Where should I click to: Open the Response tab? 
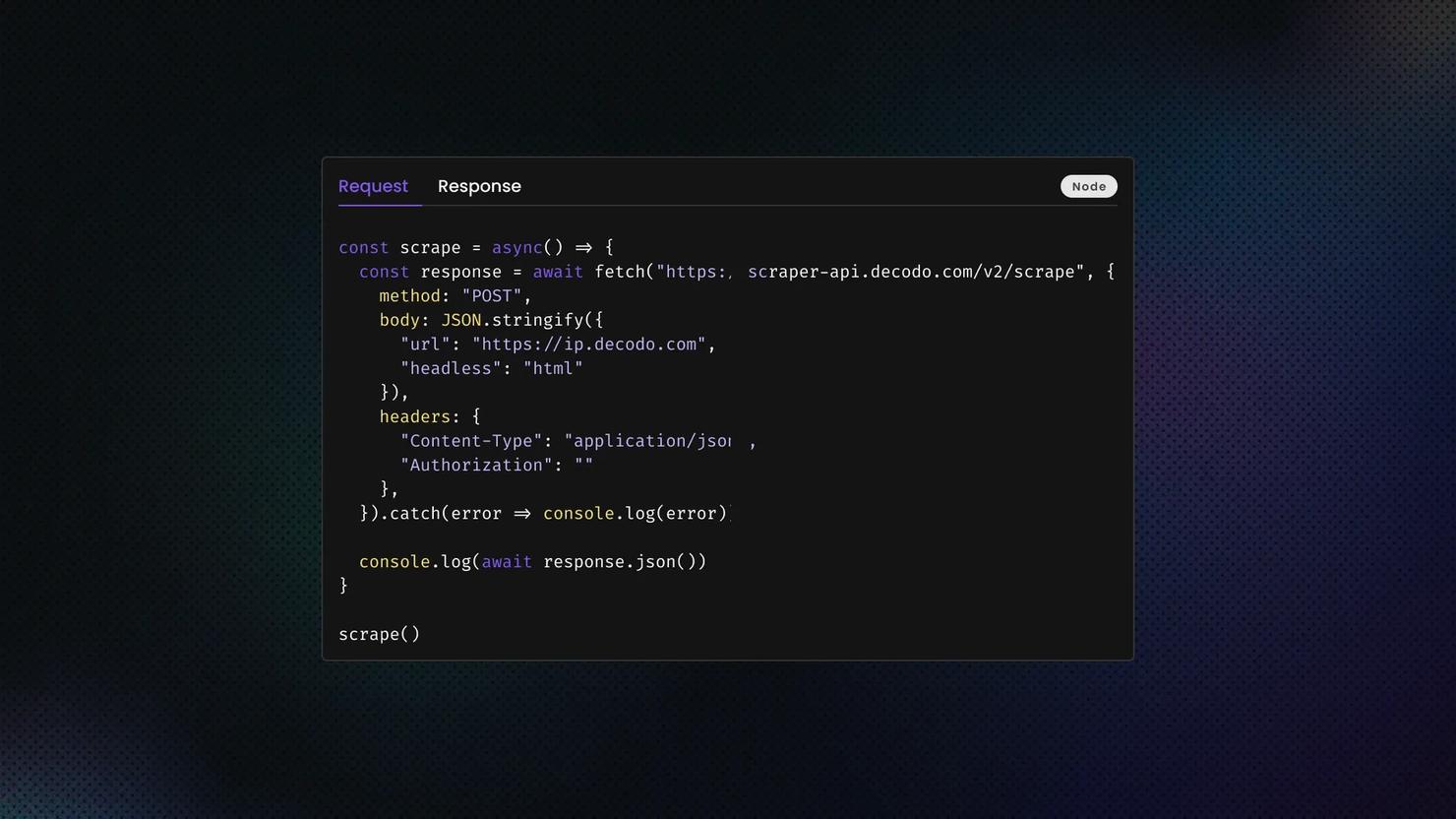coord(479,186)
